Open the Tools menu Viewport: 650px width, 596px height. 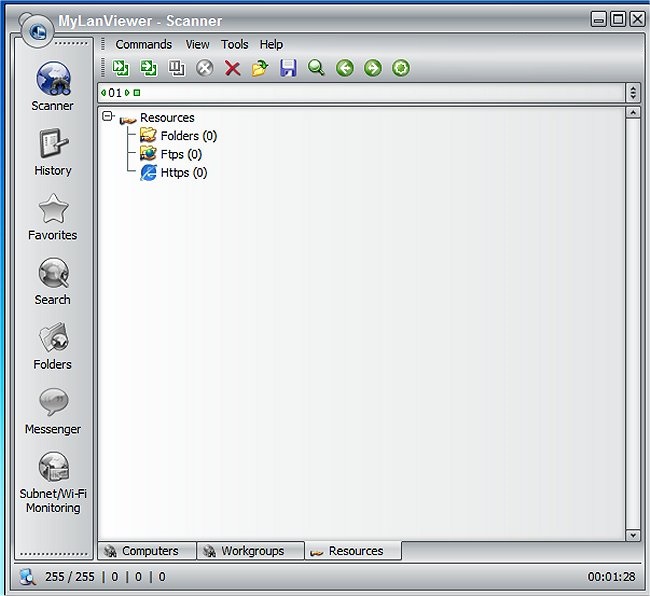235,45
